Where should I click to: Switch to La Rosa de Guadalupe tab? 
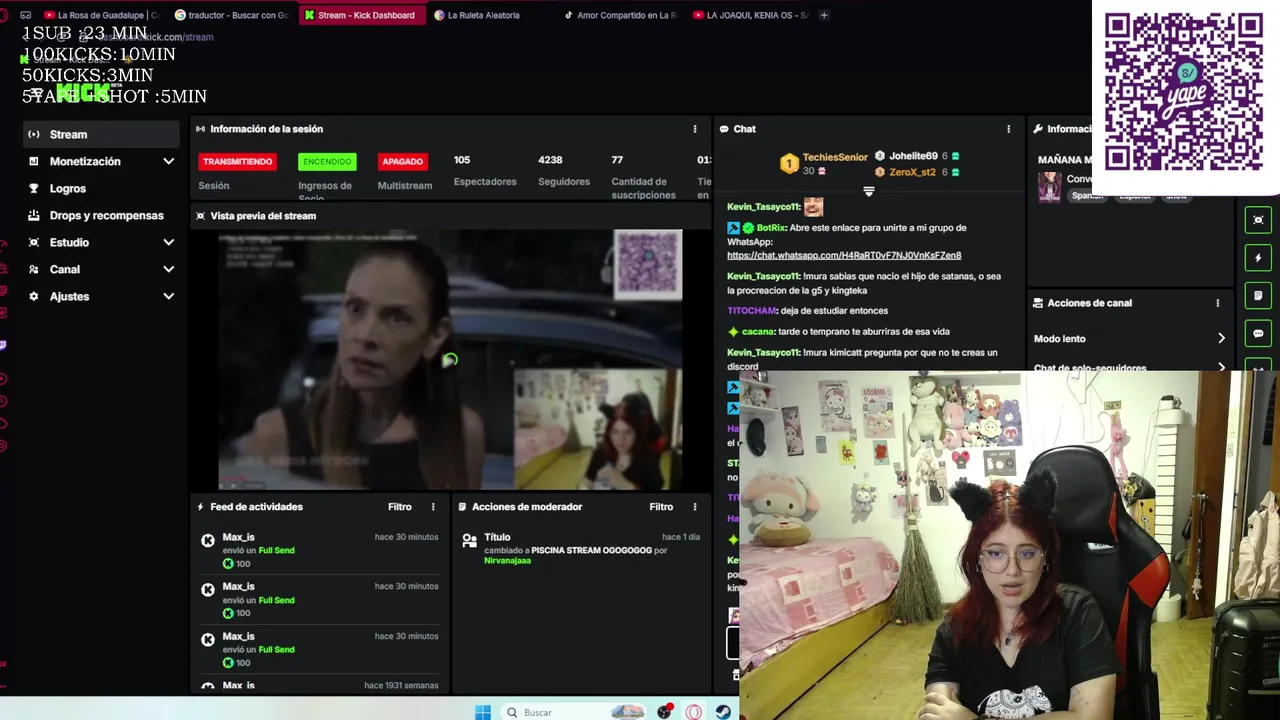100,15
